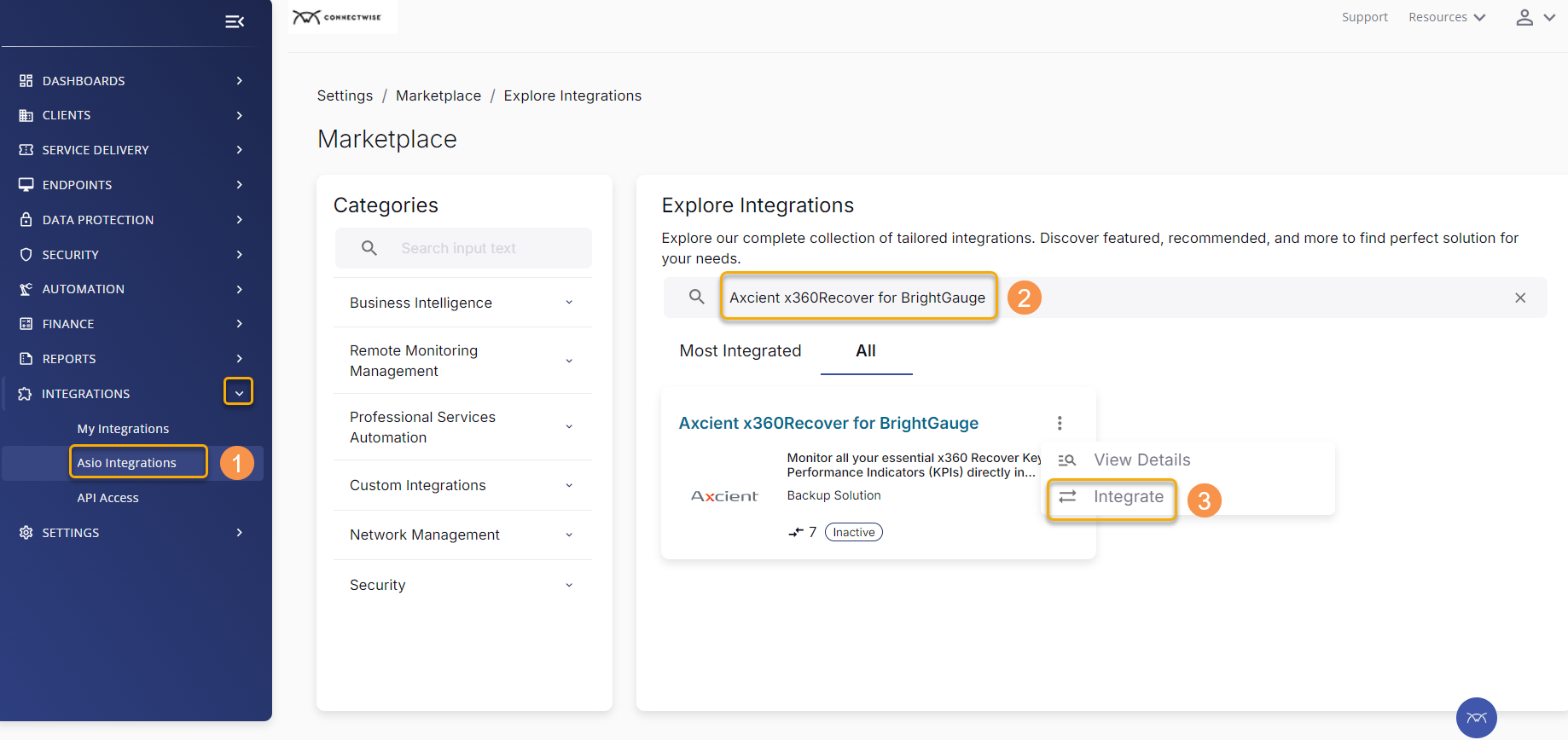This screenshot has height=740, width=1568.
Task: Click the Inactive status badge
Action: point(854,532)
